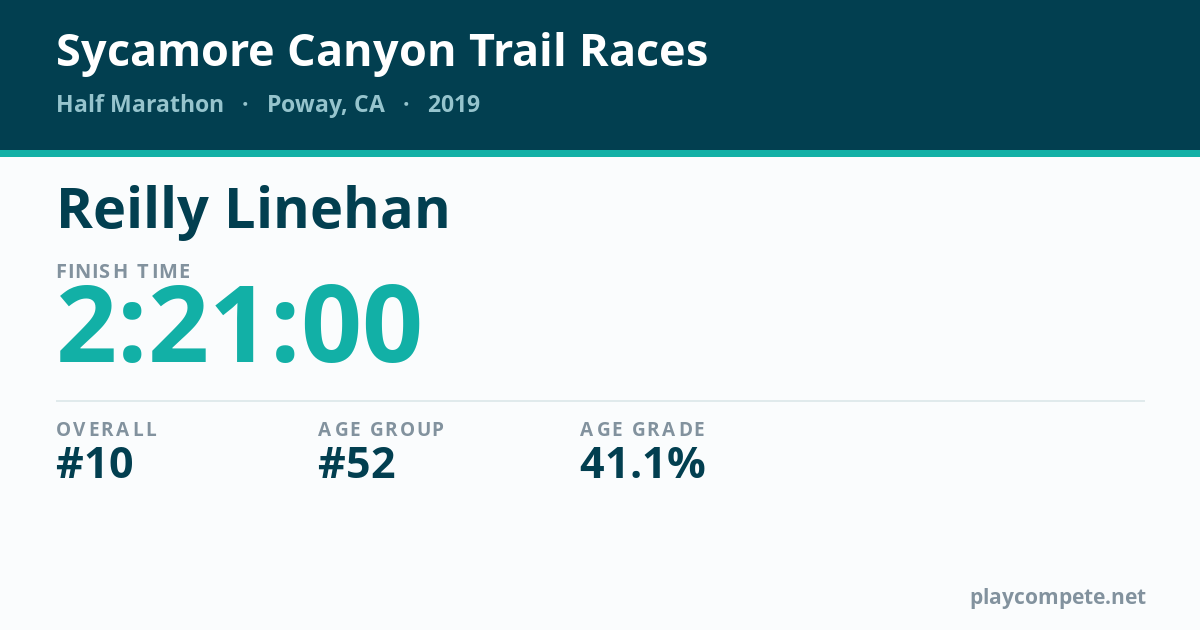Viewport: 1200px width, 630px height.
Task: Select the #10 overall rank
Action: (95, 464)
